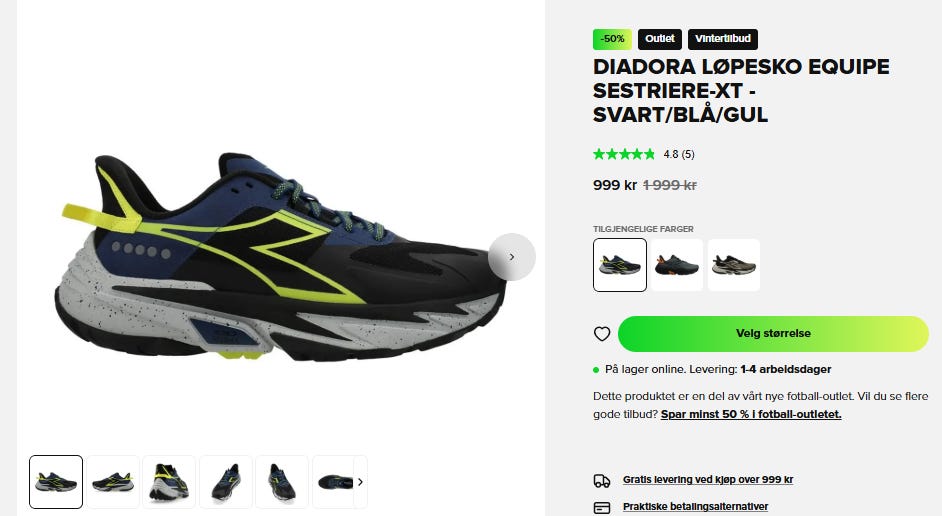Choose the black/blue/yellow color variant

[x=620, y=265]
